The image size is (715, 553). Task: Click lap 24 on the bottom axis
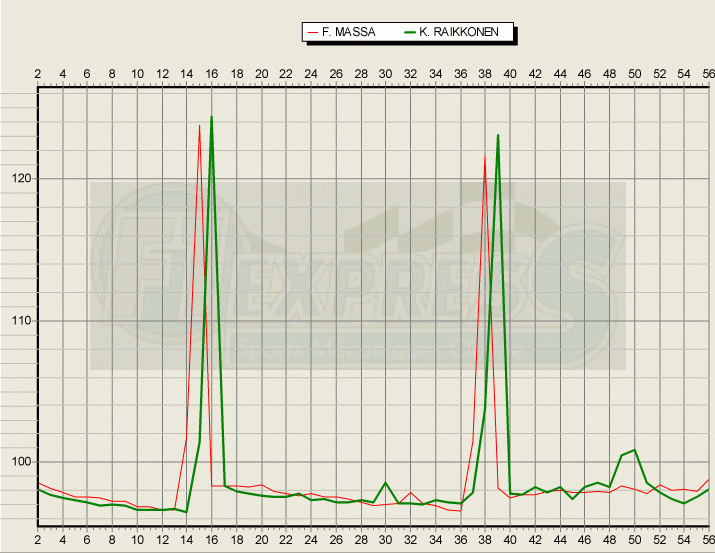click(x=311, y=540)
